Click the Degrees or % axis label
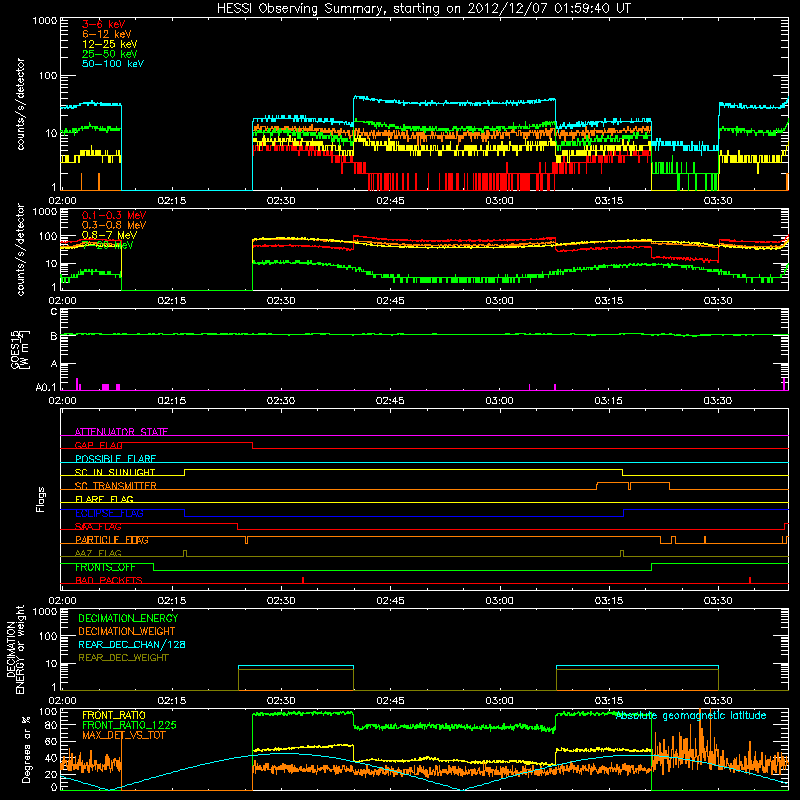 26,749
